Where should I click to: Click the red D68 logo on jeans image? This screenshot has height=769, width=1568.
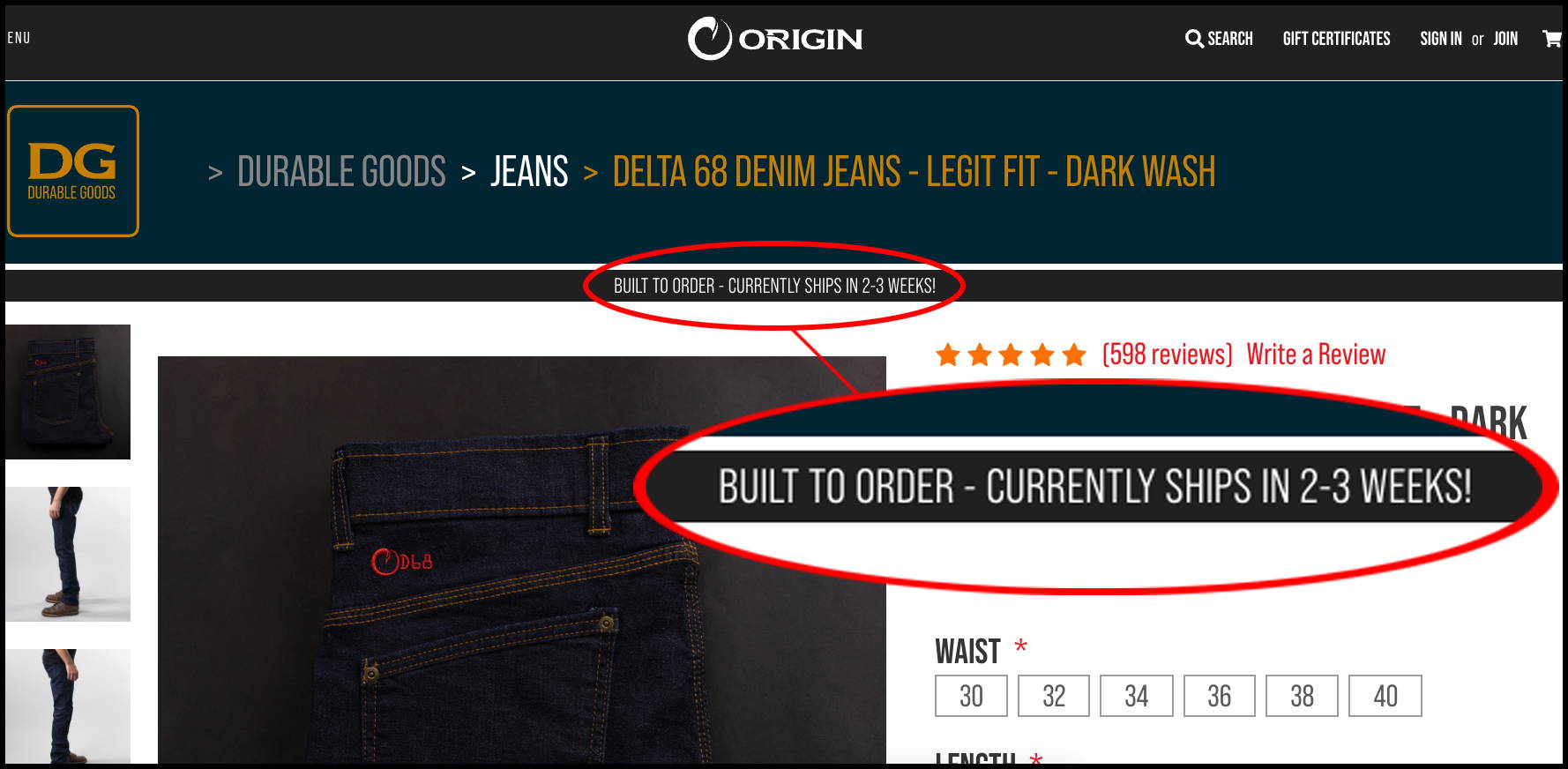point(401,562)
